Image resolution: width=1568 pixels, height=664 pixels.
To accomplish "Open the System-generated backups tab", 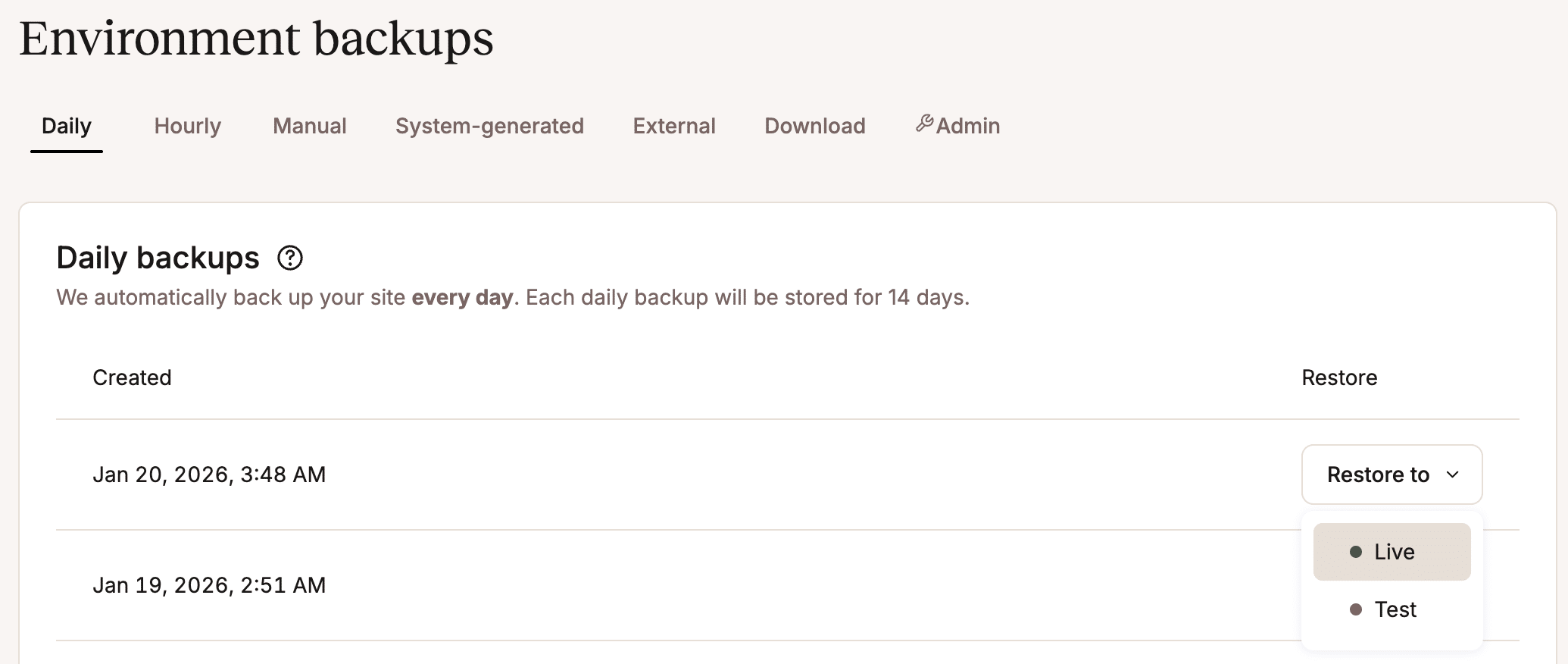I will pos(489,126).
